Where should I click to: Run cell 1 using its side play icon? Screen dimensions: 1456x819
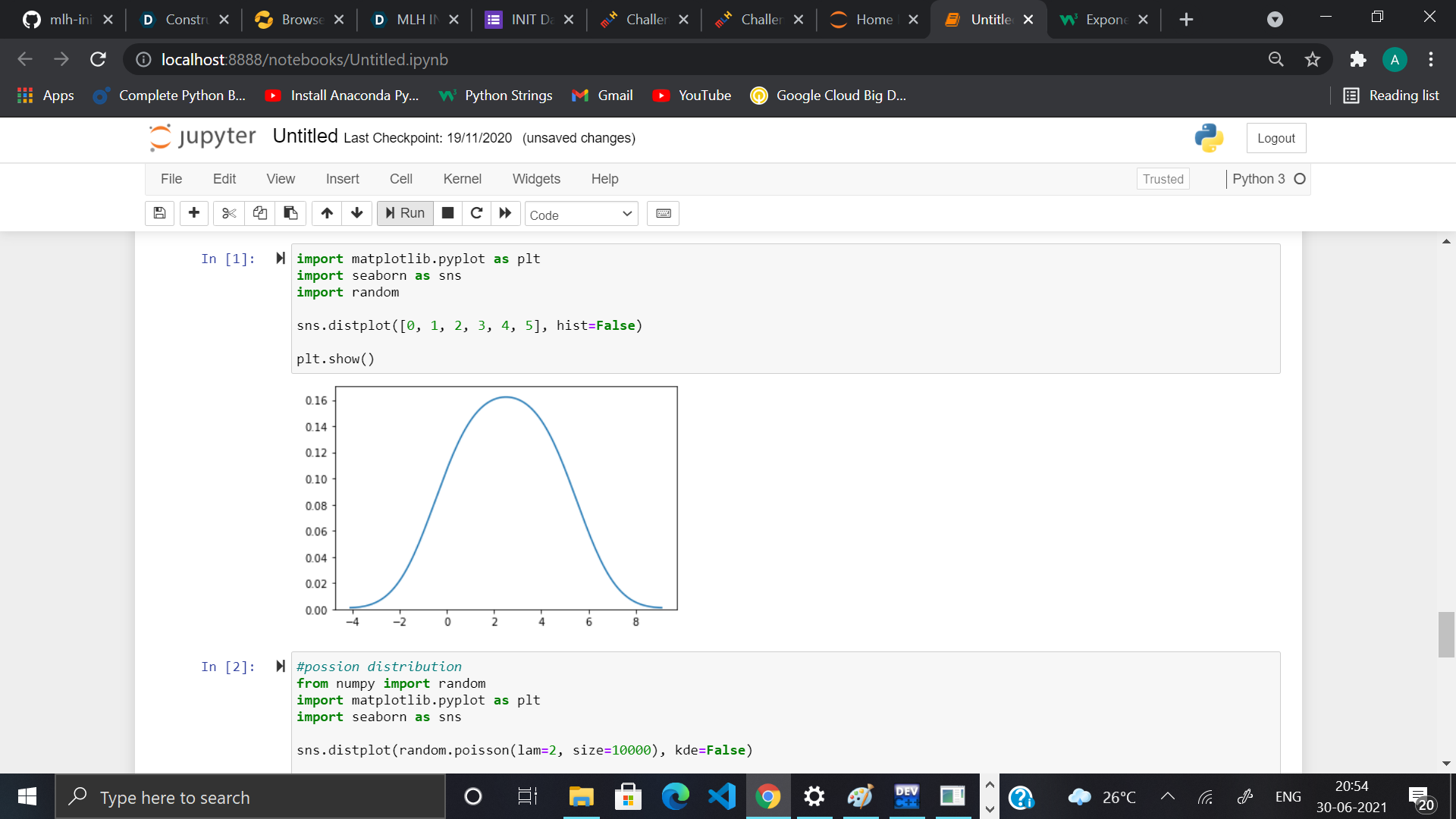pos(281,259)
